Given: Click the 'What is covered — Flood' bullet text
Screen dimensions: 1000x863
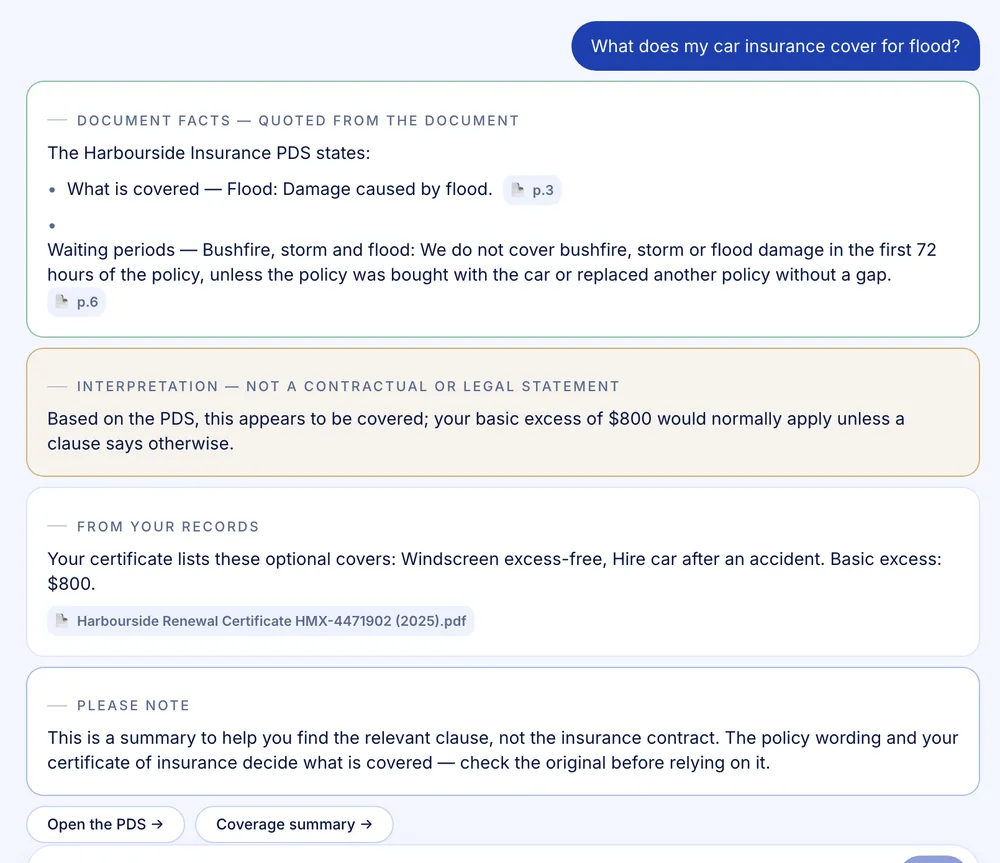Looking at the screenshot, I should (x=280, y=189).
